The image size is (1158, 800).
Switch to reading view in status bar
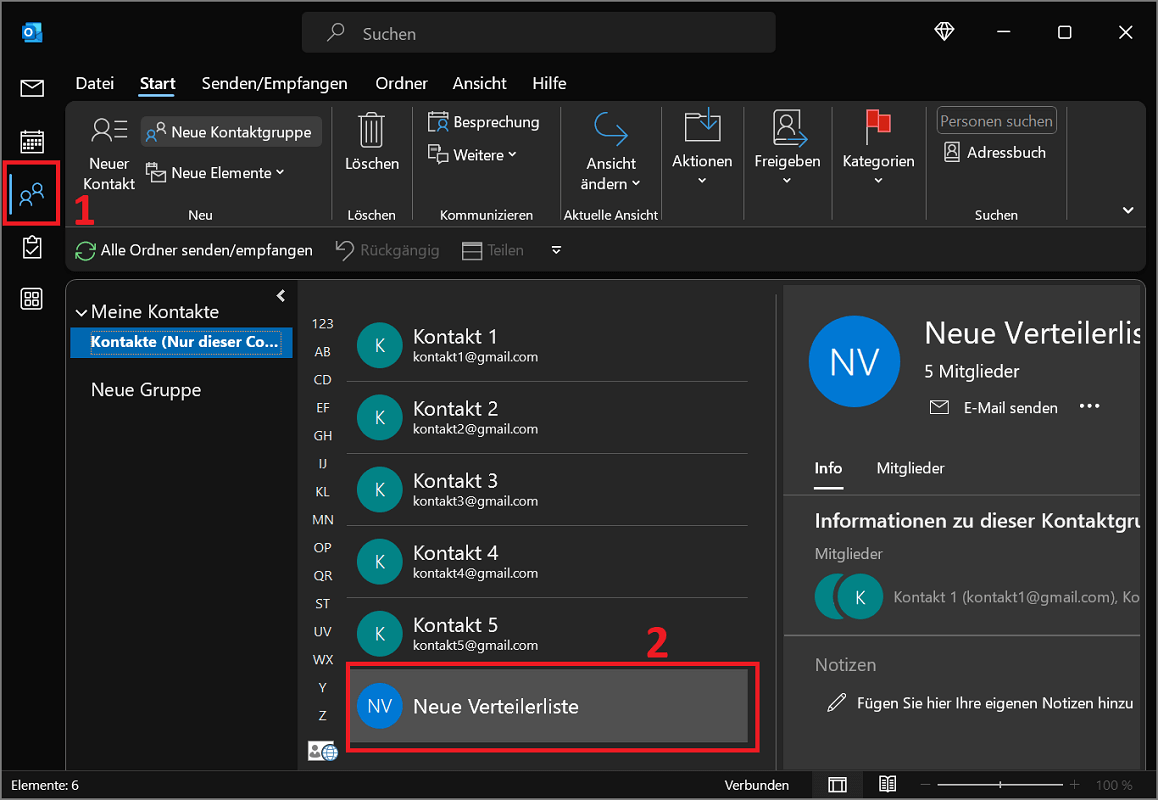[x=888, y=784]
